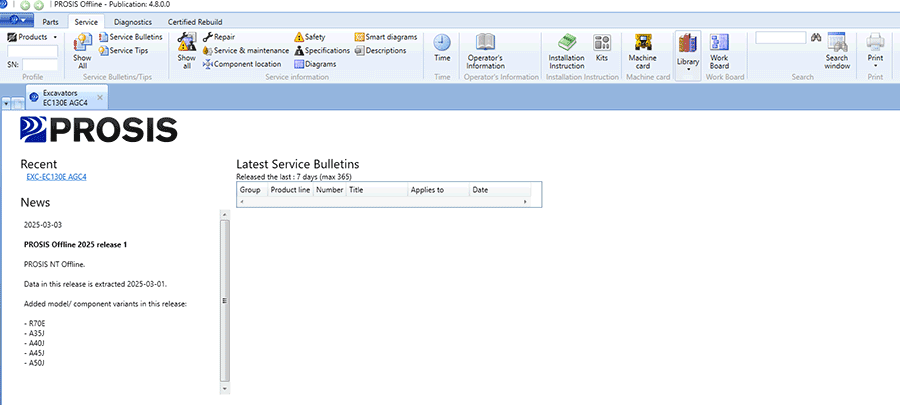Click the News panel scroll up arrow
900x405 pixels.
[x=224, y=214]
